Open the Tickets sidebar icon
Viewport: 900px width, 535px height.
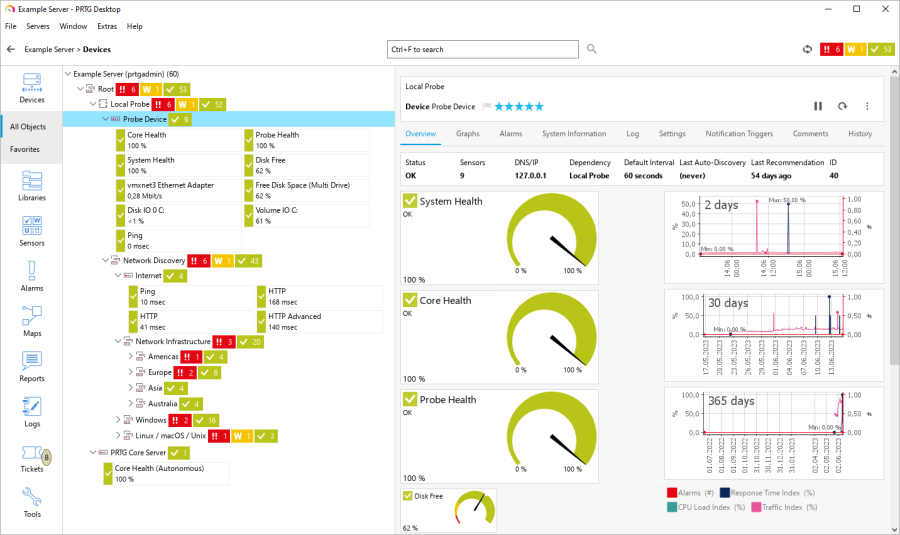pyautogui.click(x=31, y=456)
